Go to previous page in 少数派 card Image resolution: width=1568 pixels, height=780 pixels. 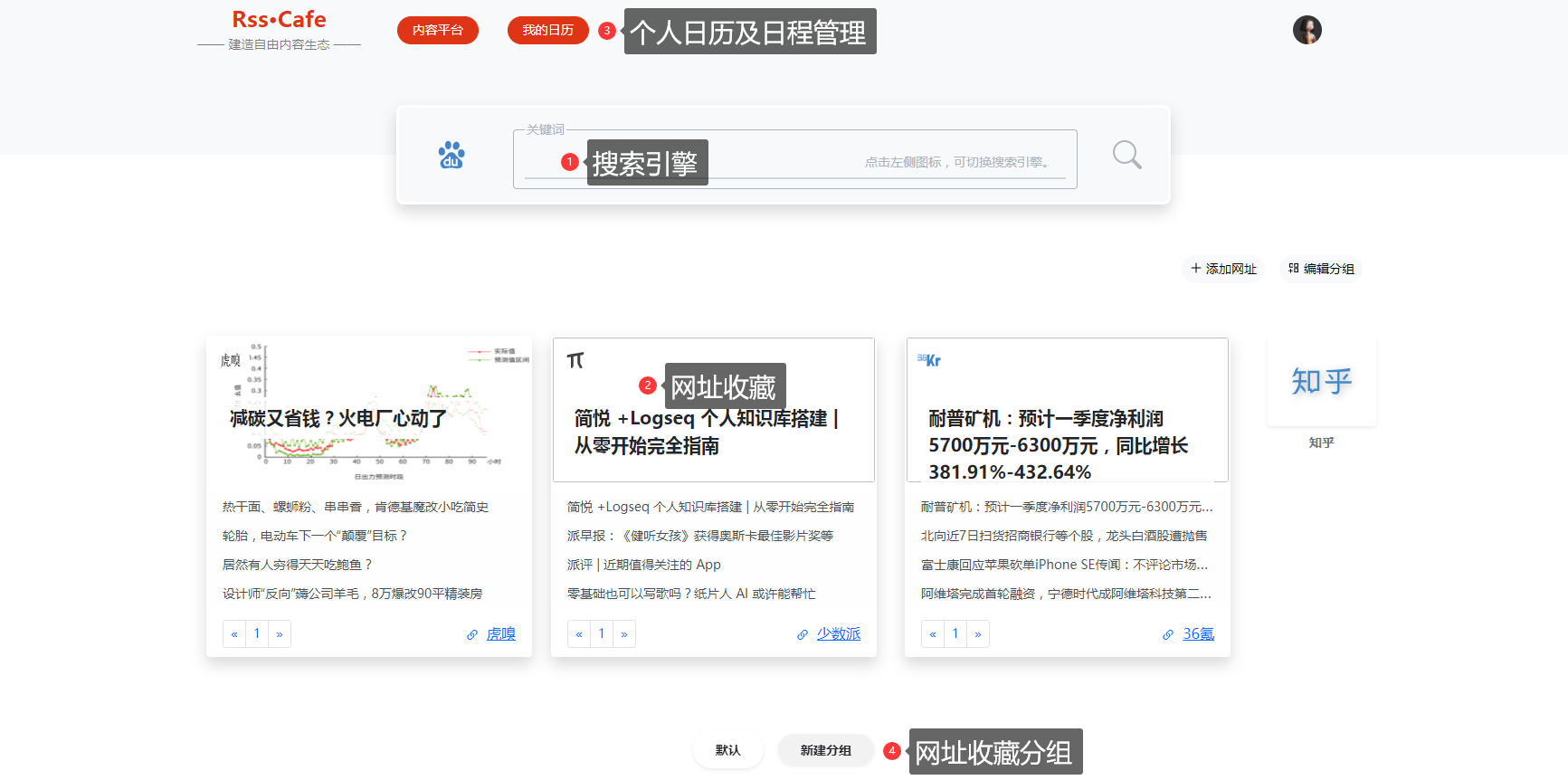pos(579,634)
